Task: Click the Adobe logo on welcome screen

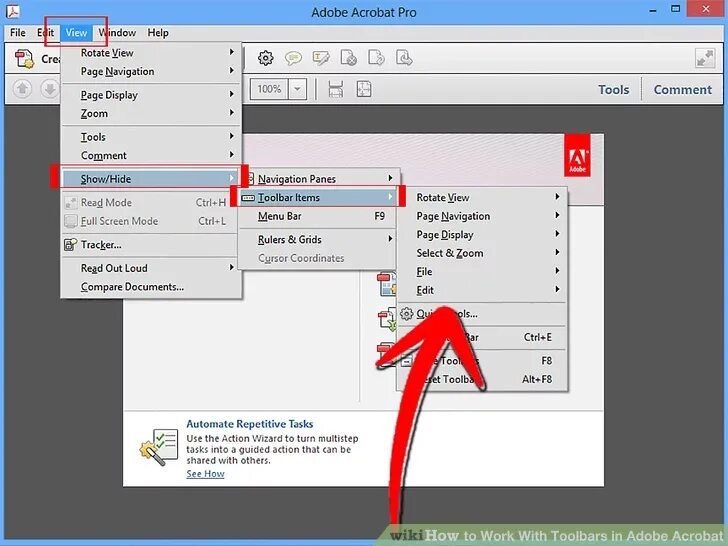Action: pos(577,156)
